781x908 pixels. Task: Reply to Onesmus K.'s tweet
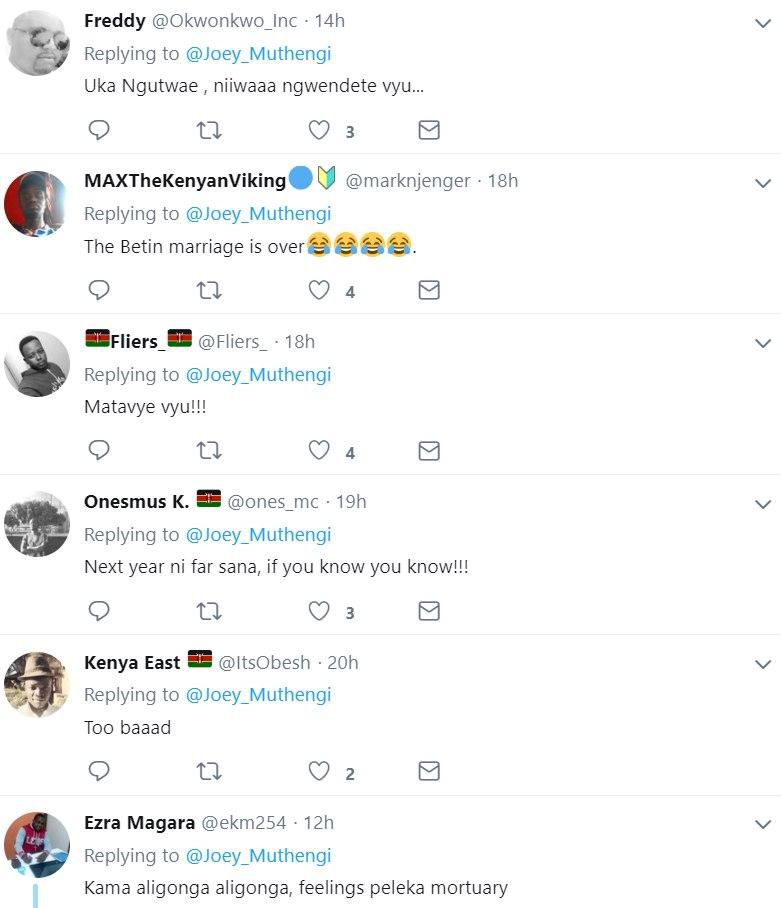[x=99, y=611]
